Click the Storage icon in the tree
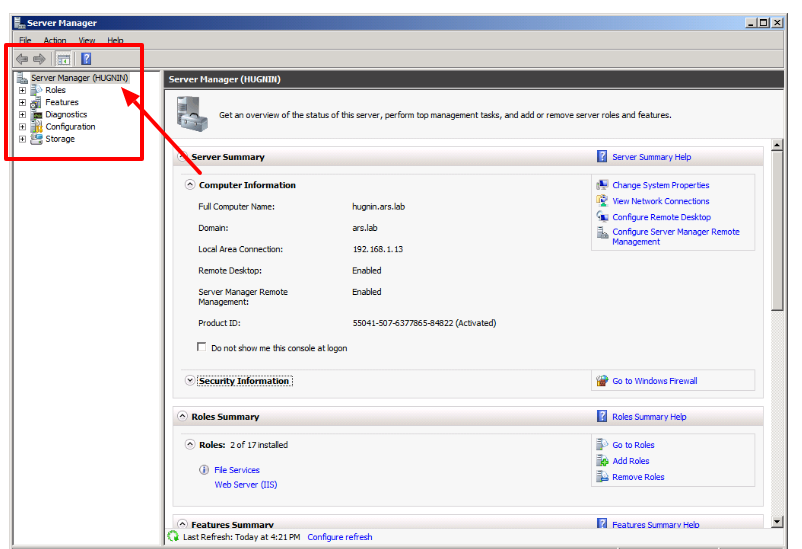Image resolution: width=802 pixels, height=549 pixels. (x=36, y=139)
